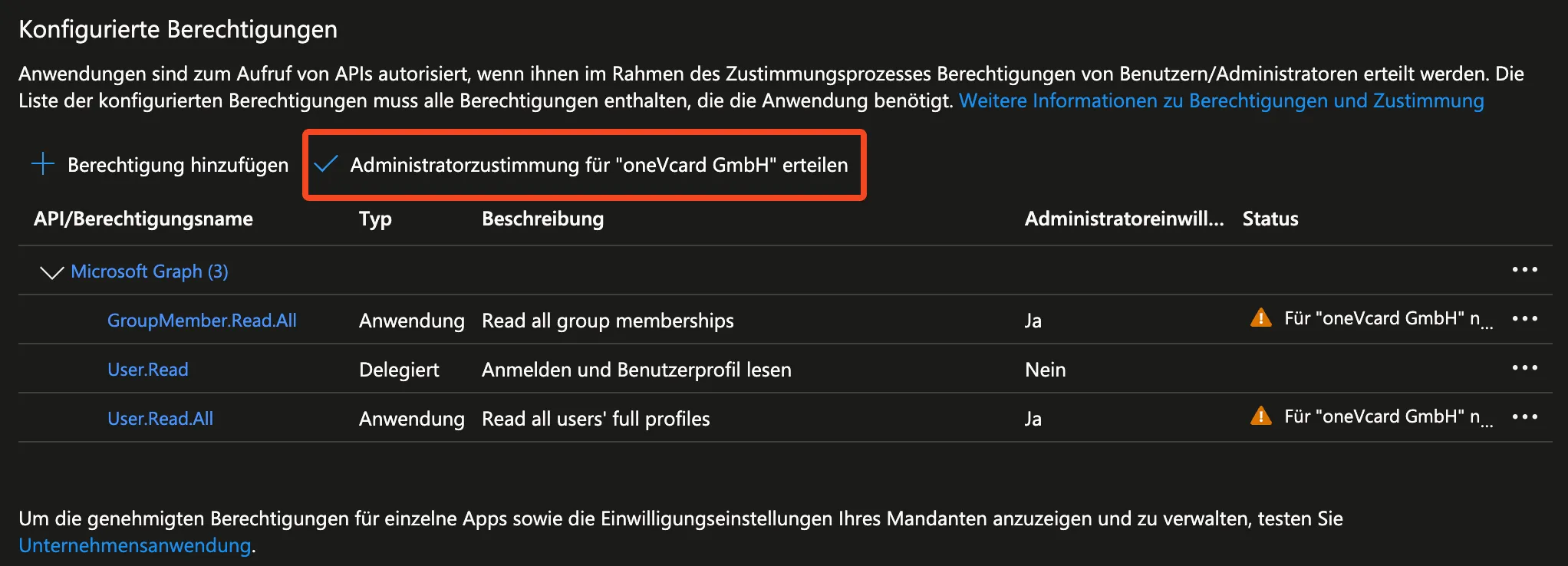Click the API/Berechtigungsname column header

point(143,219)
